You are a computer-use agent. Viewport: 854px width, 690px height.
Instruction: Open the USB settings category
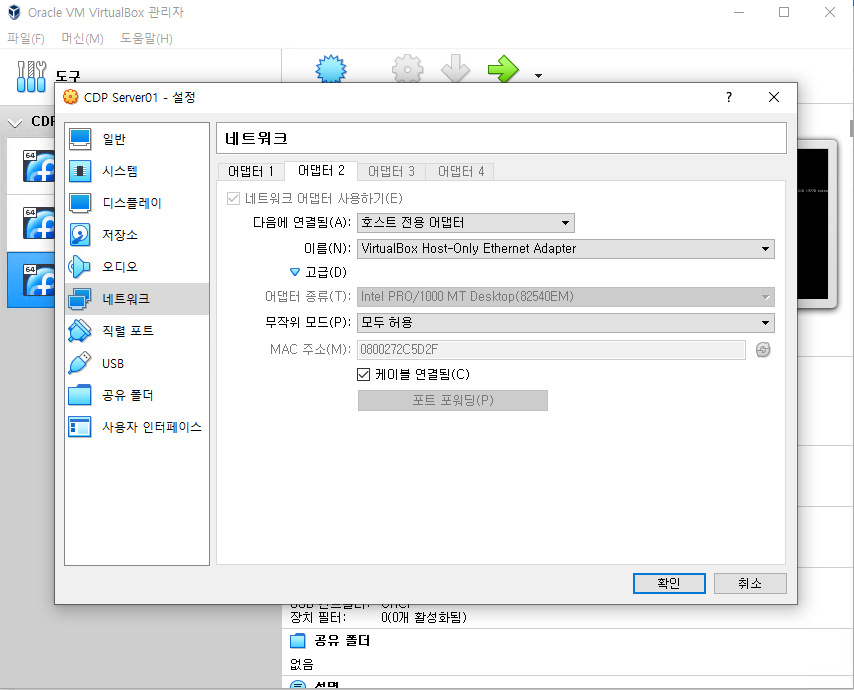[137, 363]
